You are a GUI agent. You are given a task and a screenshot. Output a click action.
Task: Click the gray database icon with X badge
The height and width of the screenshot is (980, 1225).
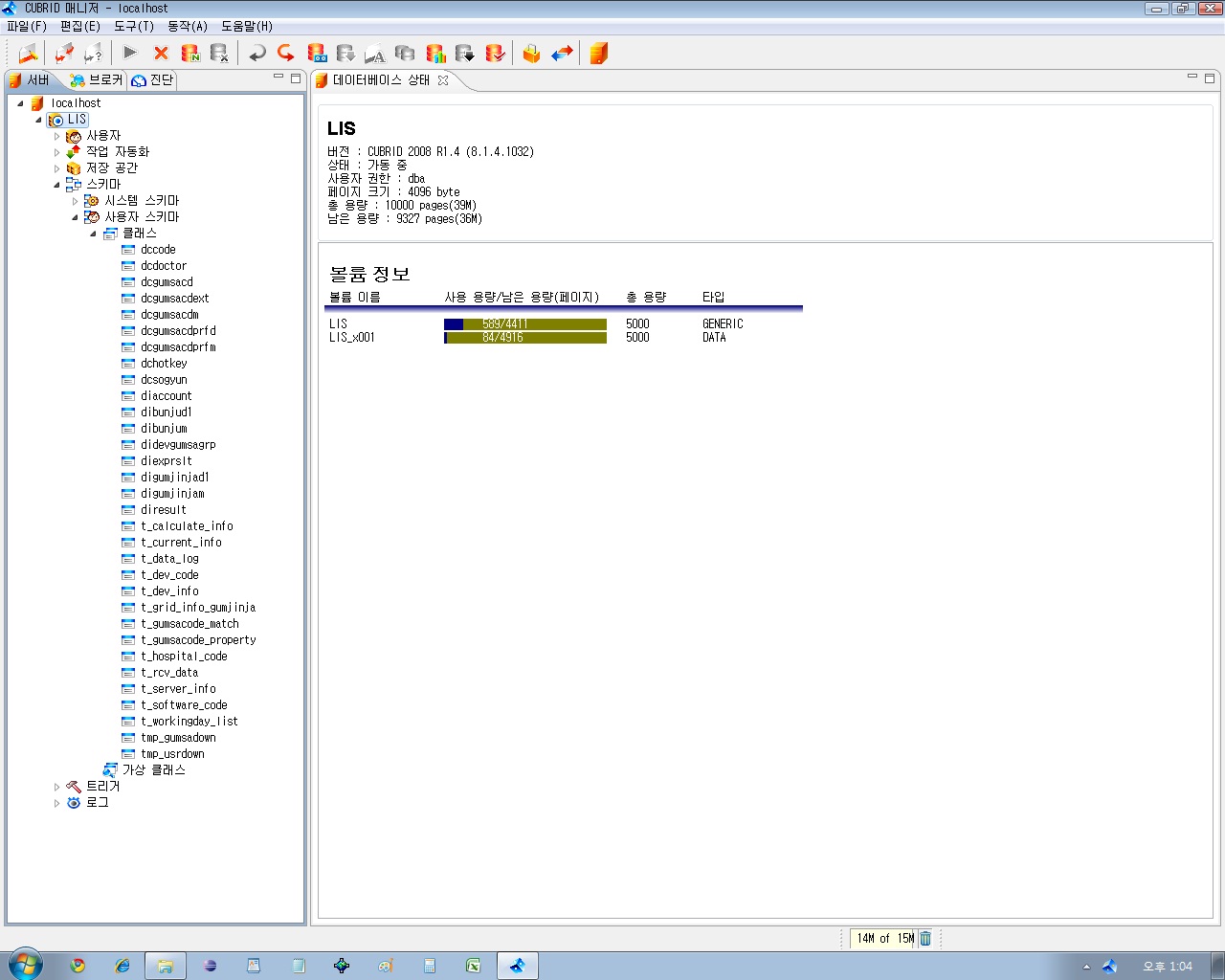pyautogui.click(x=219, y=54)
